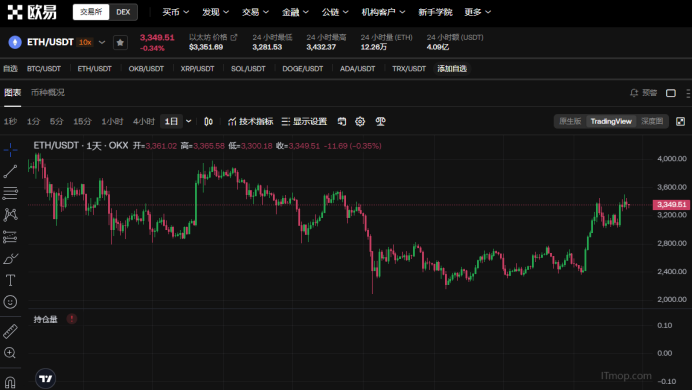The width and height of the screenshot is (692, 390).
Task: Select the brush drawing tool
Action: pos(11,259)
